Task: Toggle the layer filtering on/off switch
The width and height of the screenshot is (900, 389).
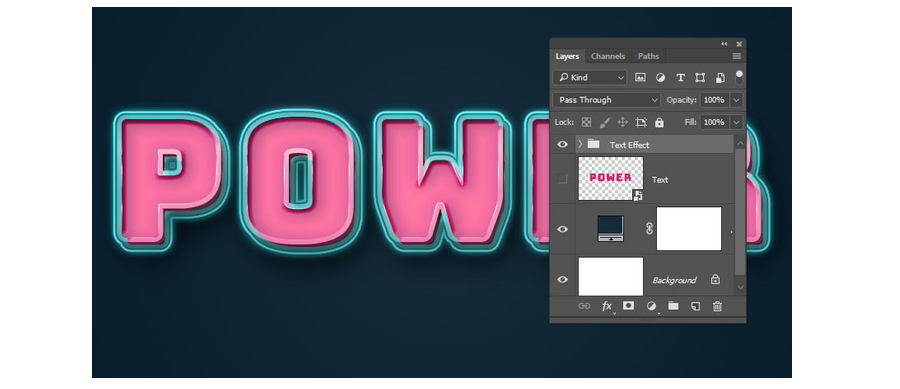Action: coord(739,77)
